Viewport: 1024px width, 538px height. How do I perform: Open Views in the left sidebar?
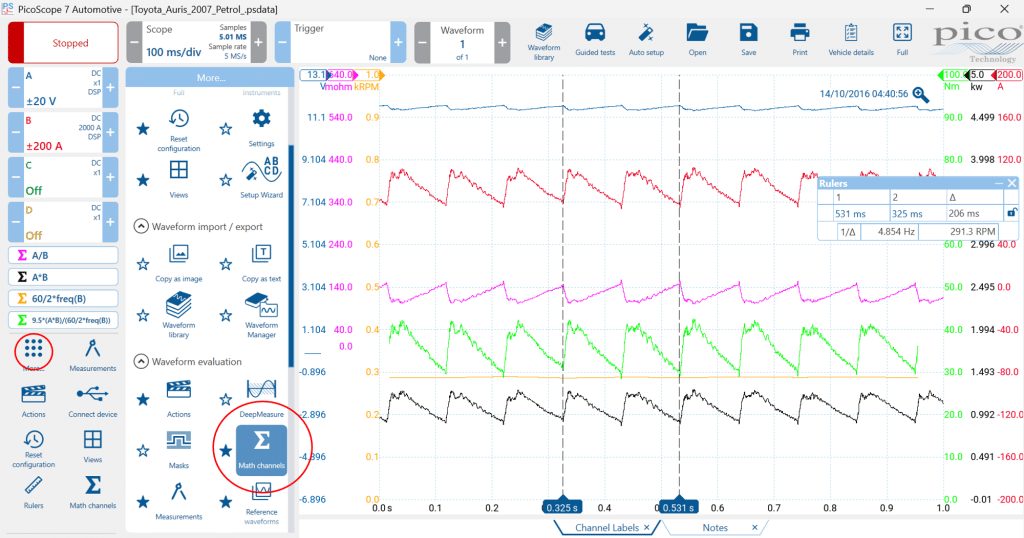coord(93,446)
